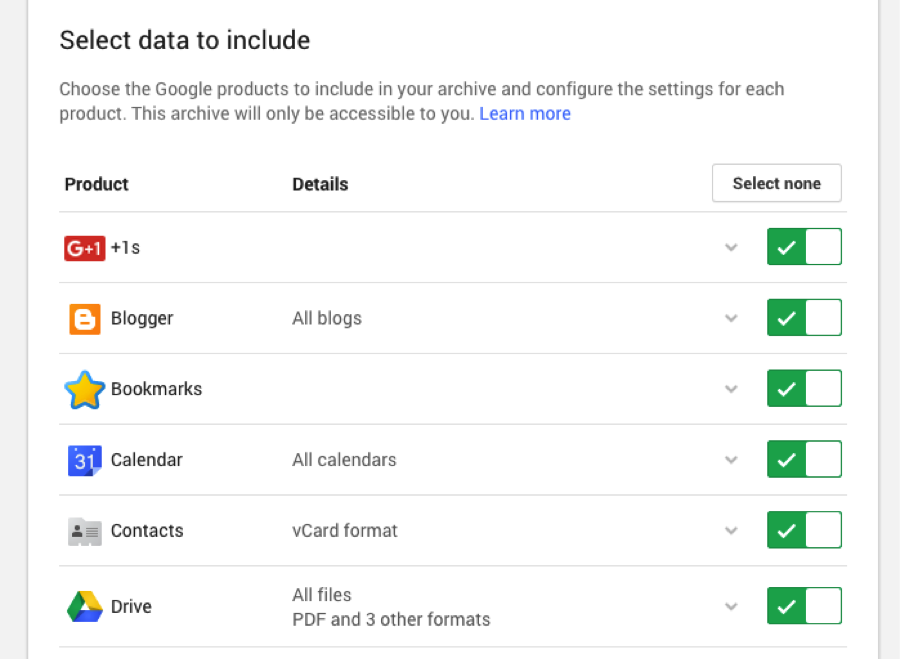Open the Contacts format options chevron
Image resolution: width=900 pixels, height=660 pixels.
[731, 532]
